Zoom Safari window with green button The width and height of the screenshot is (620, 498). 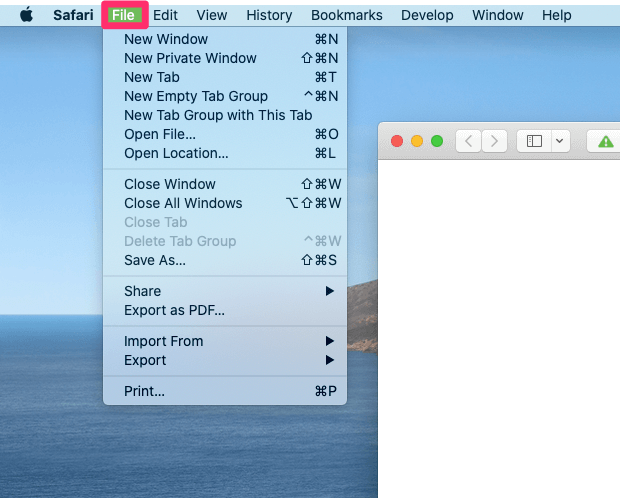437,141
